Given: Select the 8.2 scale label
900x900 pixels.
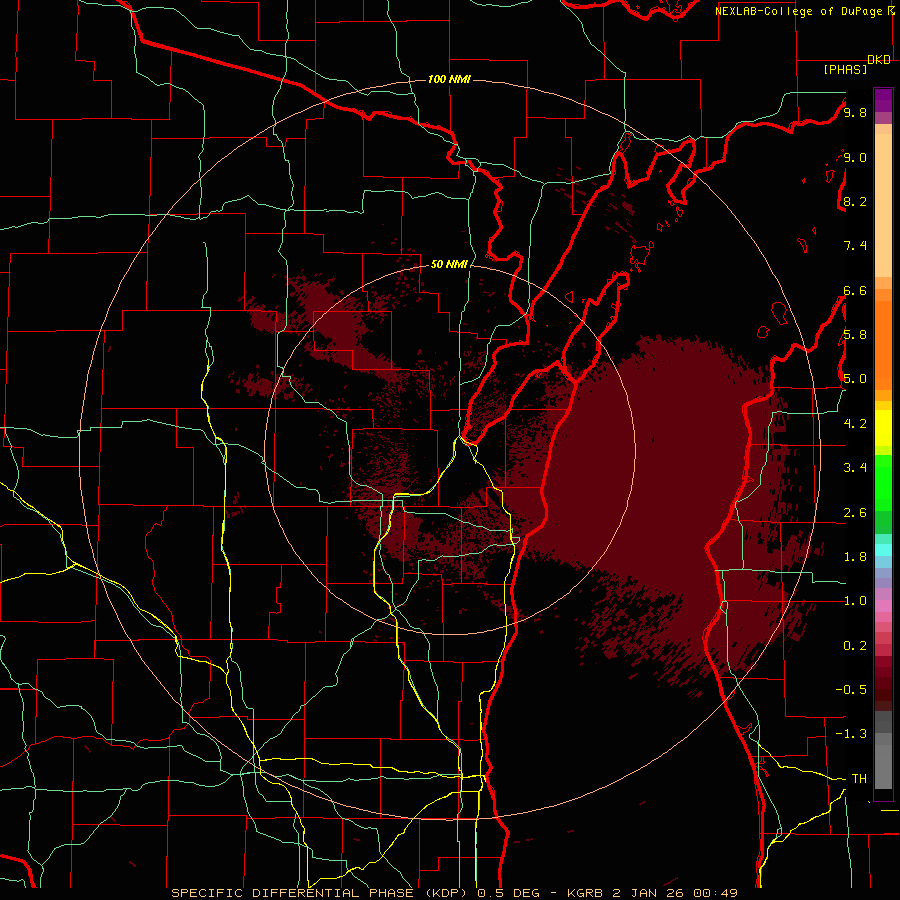Looking at the screenshot, I should (x=855, y=201).
